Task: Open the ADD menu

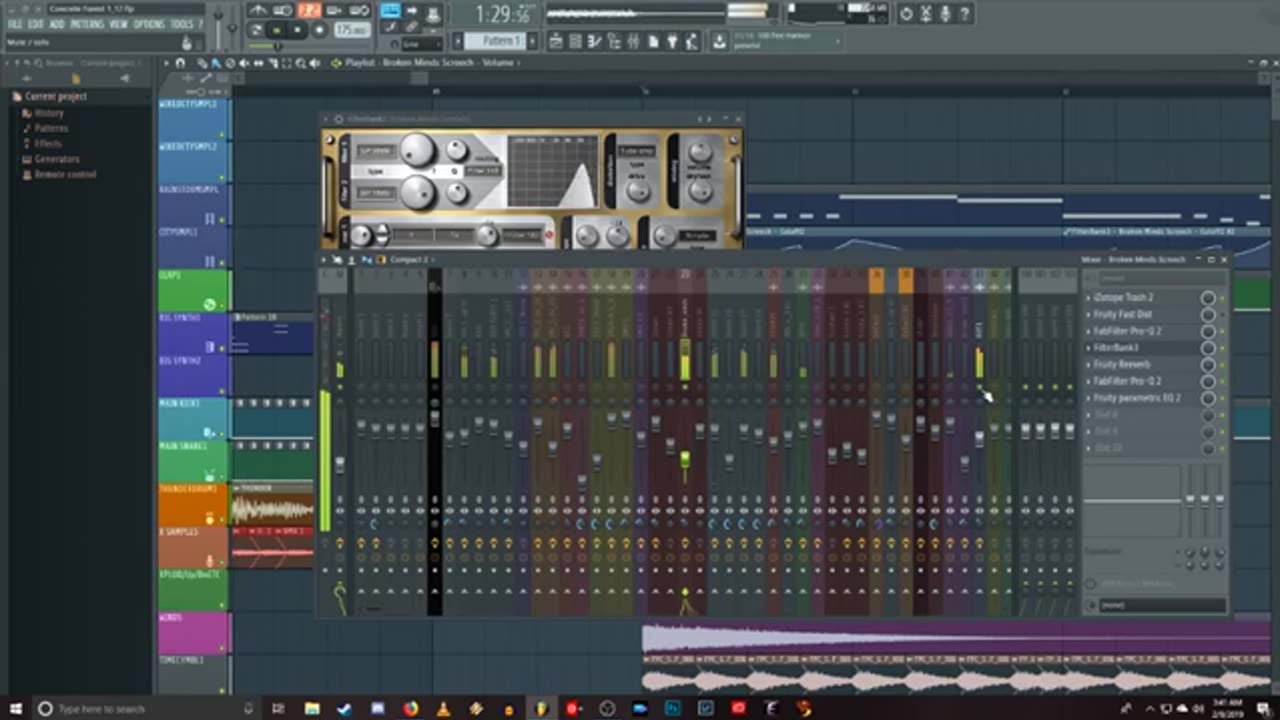Action: pyautogui.click(x=57, y=24)
